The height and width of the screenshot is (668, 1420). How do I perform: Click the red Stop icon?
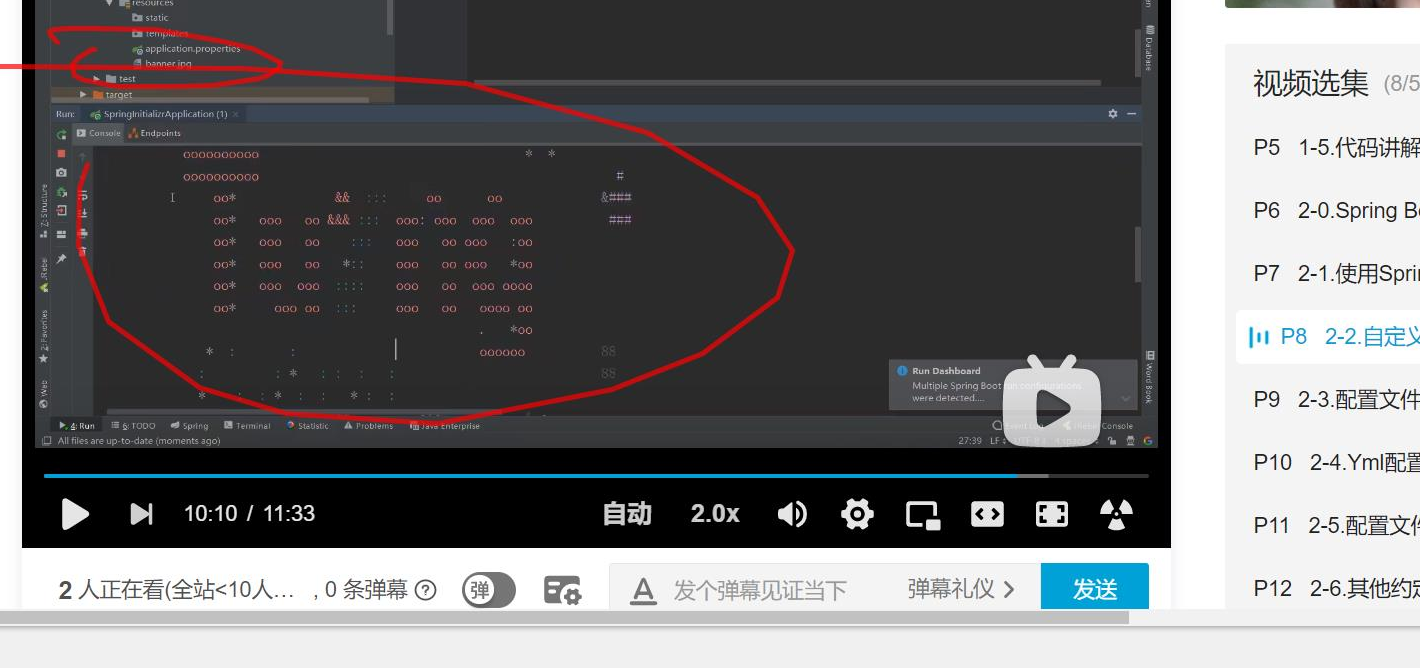(61, 154)
